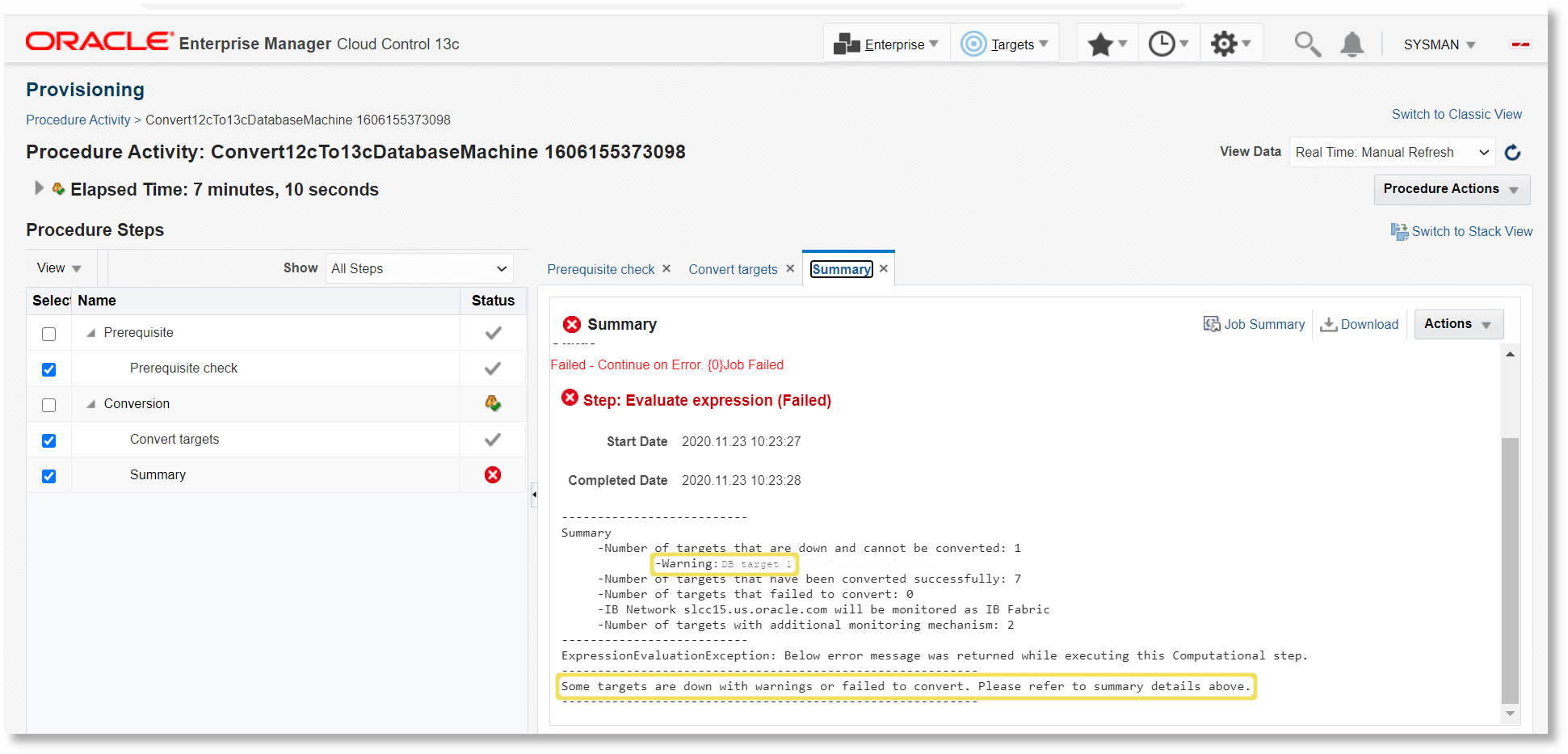Uncheck the Summary step checkbox

tap(49, 476)
